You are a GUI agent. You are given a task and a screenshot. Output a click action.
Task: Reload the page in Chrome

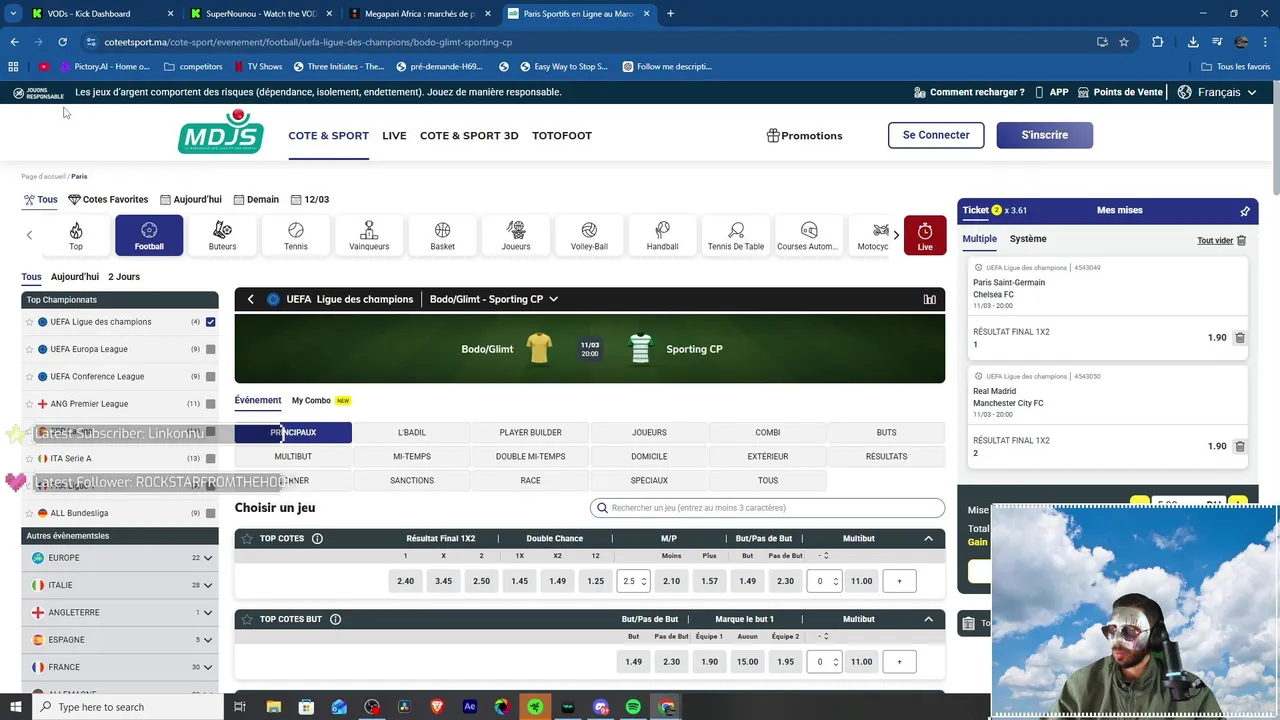pos(62,42)
